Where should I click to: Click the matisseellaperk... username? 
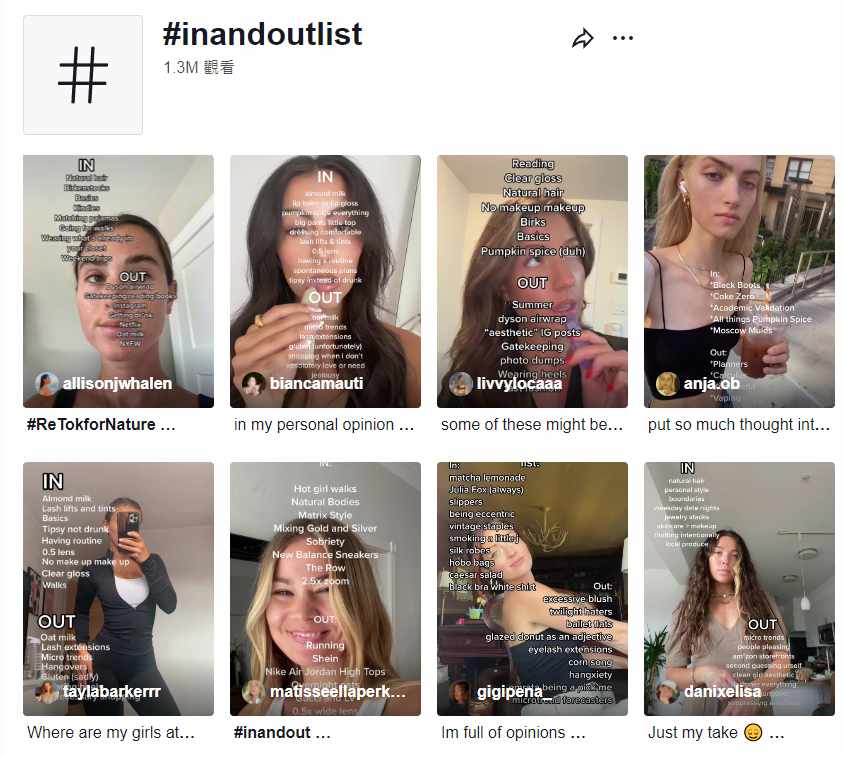pyautogui.click(x=337, y=691)
